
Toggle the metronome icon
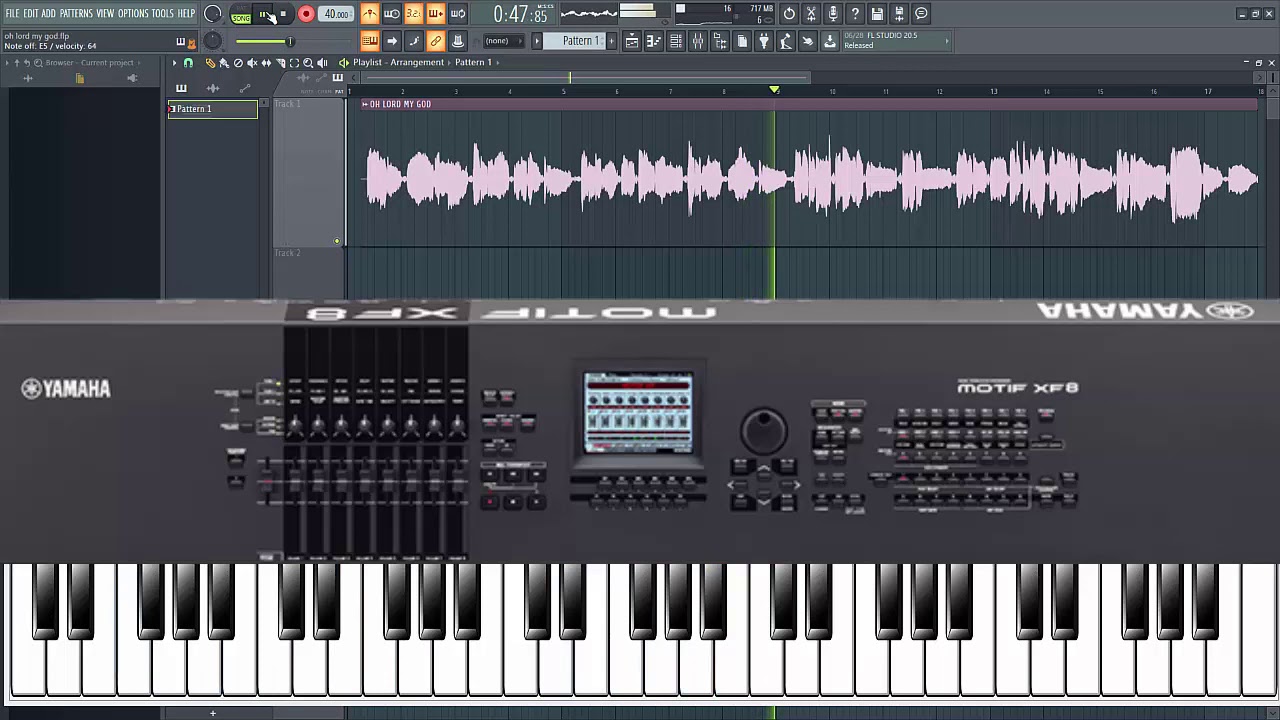click(370, 14)
